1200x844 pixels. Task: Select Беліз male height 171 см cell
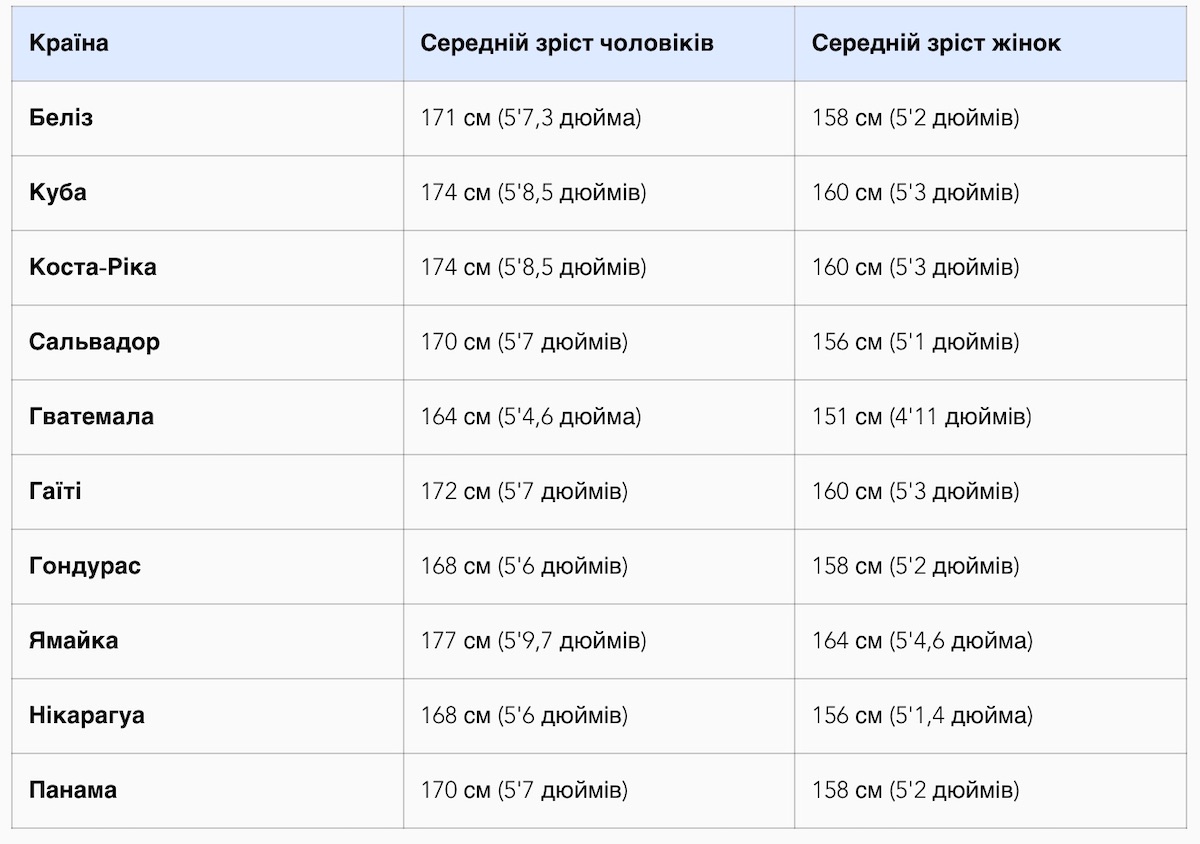point(531,118)
